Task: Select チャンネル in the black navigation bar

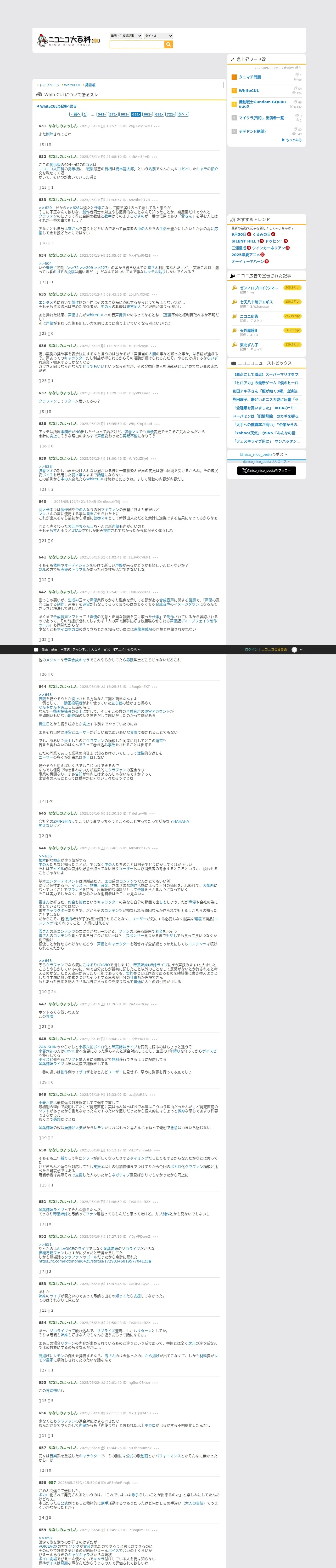Action: coord(81,649)
